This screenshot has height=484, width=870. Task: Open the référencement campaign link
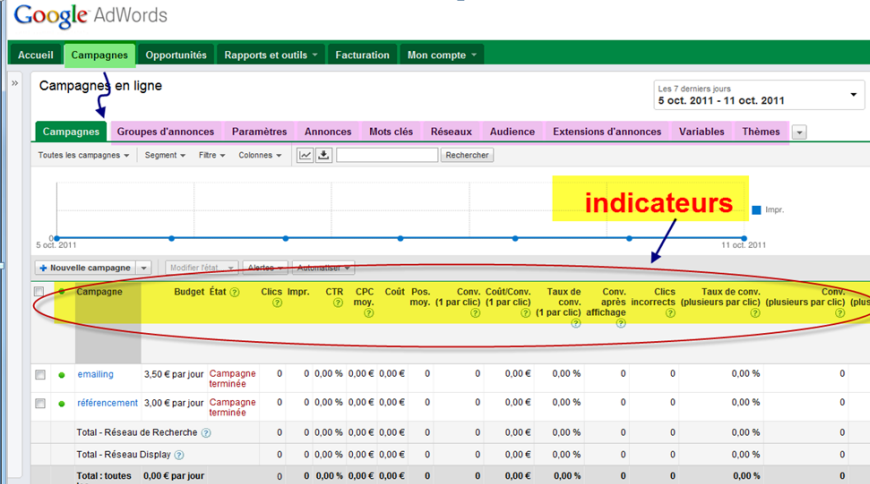click(x=108, y=403)
